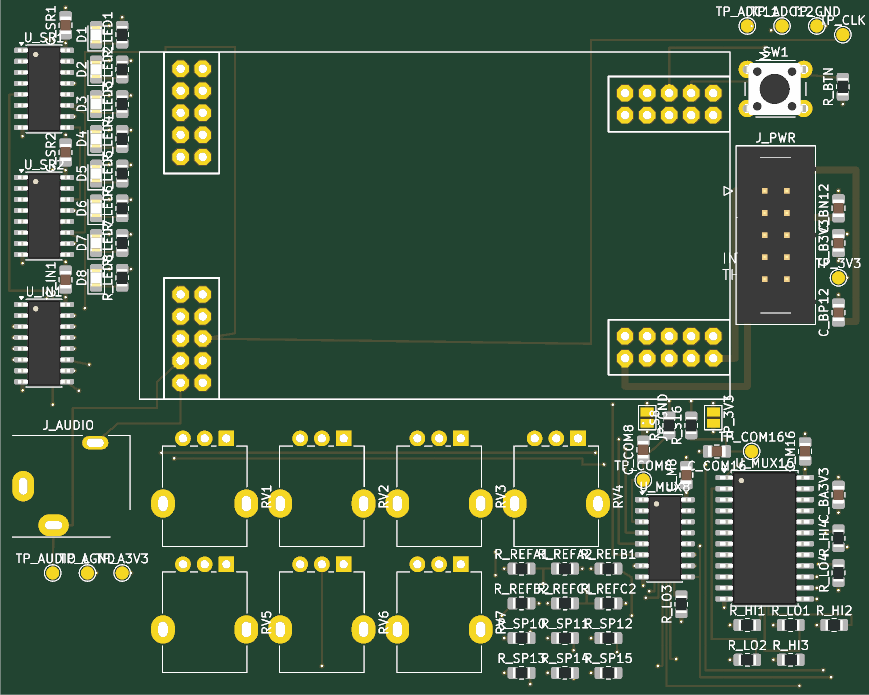Click resistor R_LO3 below U_MUX8
This screenshot has height=695, width=869.
[681, 604]
